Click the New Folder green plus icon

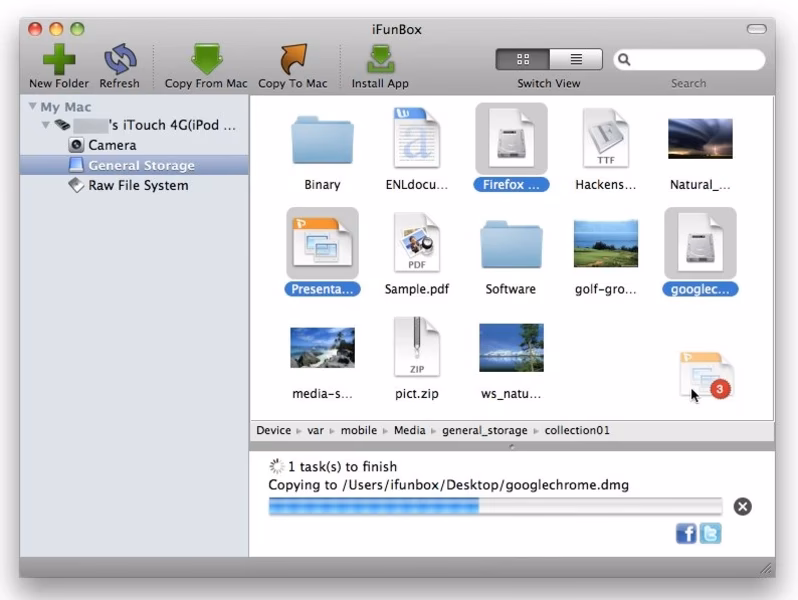click(x=59, y=59)
